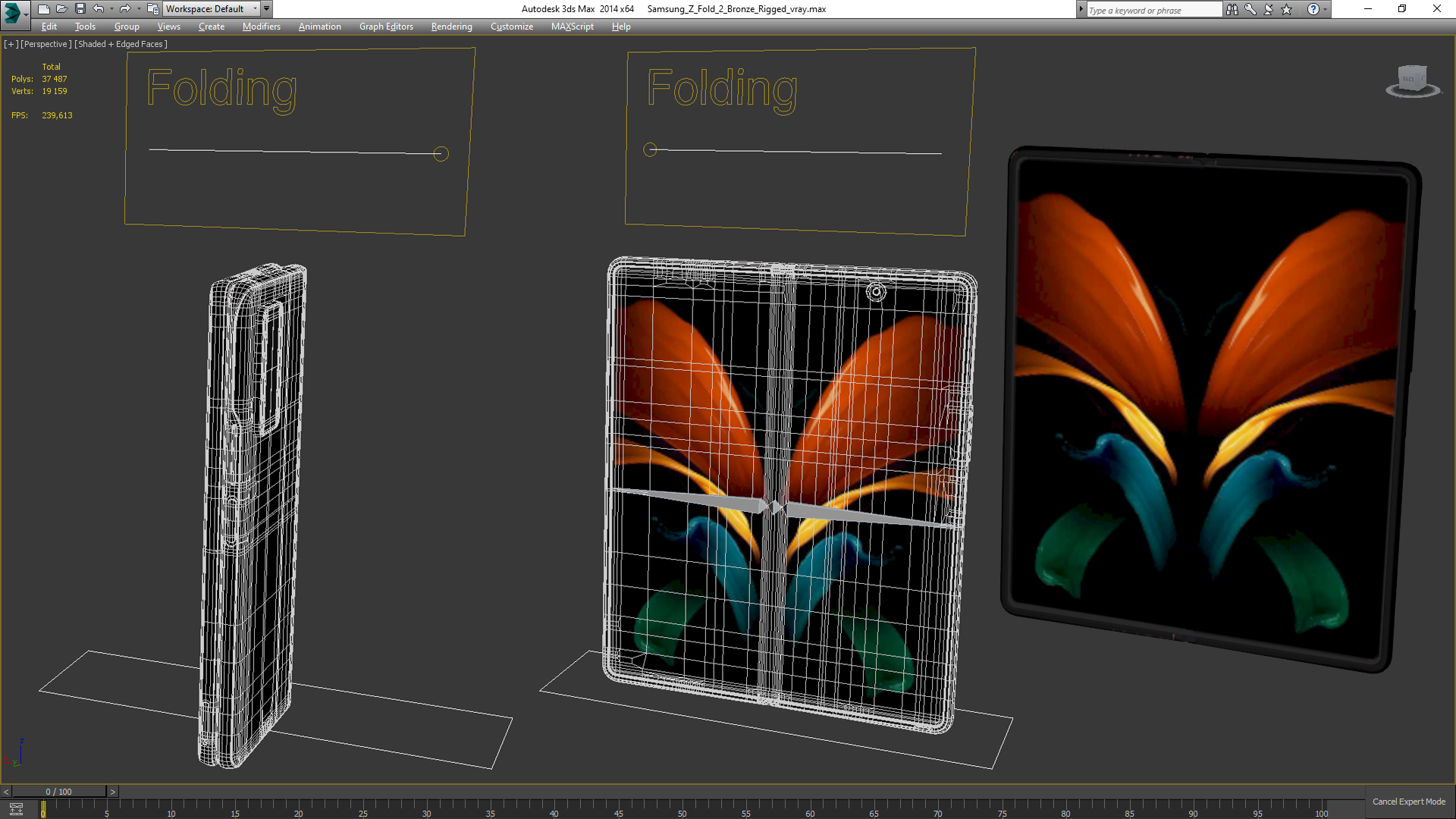Open the Customize menu
The image size is (1456, 819).
512,27
